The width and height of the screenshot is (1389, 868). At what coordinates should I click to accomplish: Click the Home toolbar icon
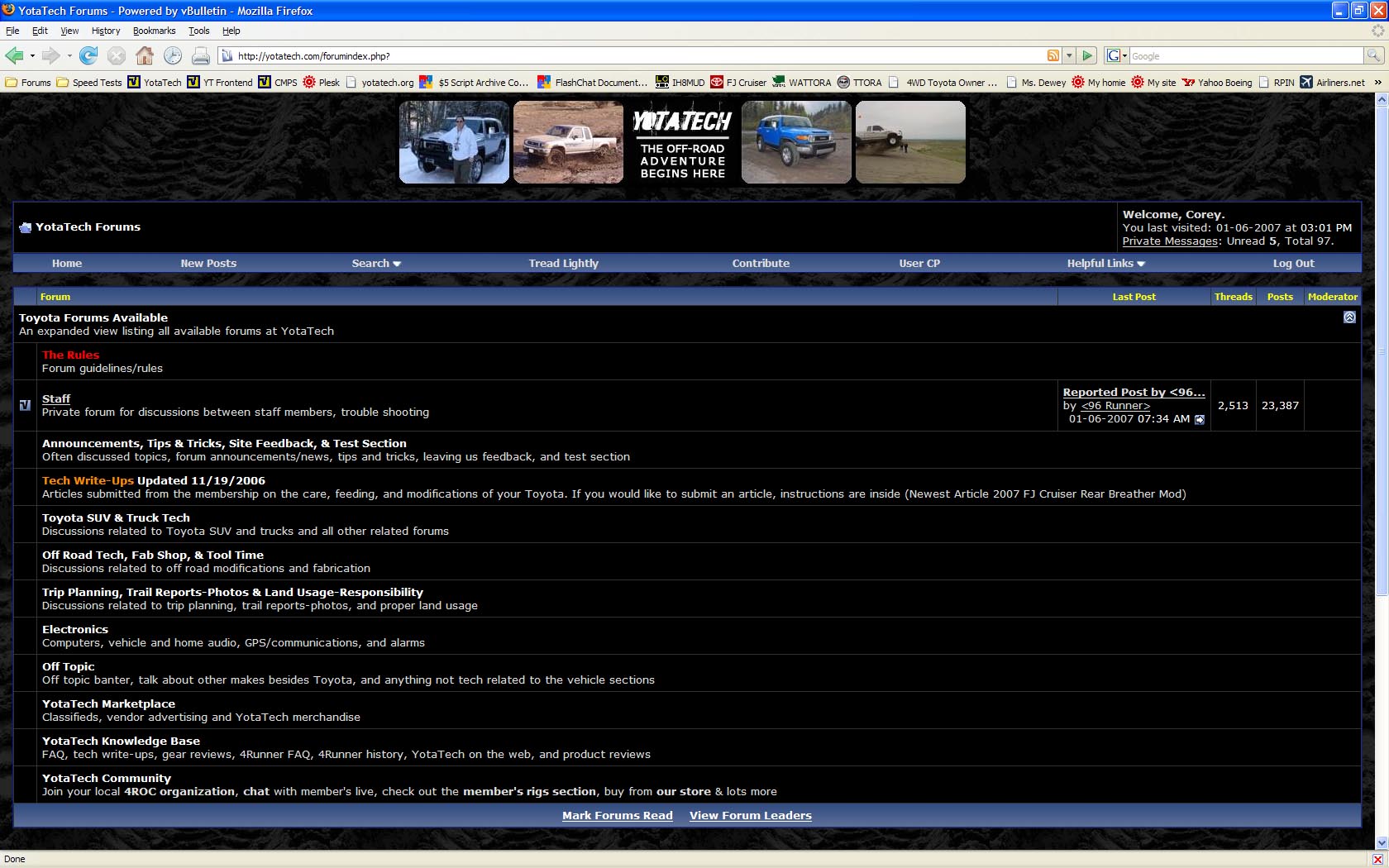(145, 55)
